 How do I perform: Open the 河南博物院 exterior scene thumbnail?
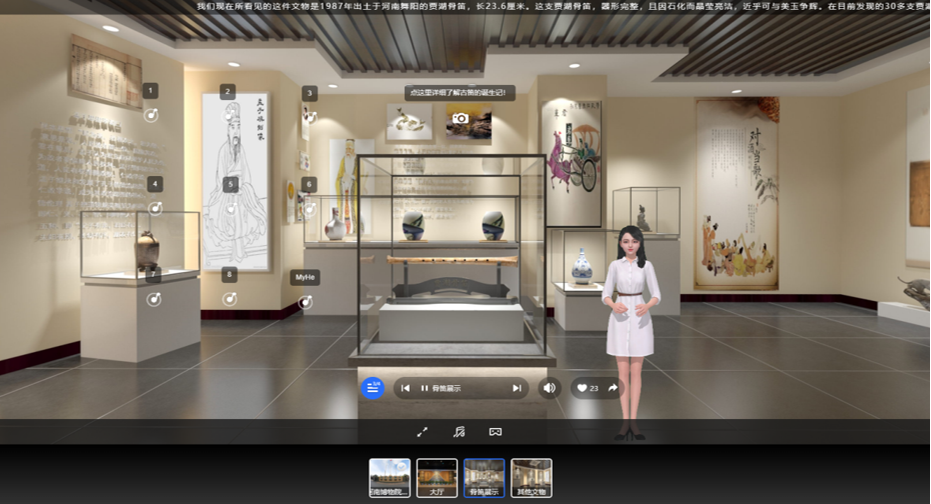389,478
